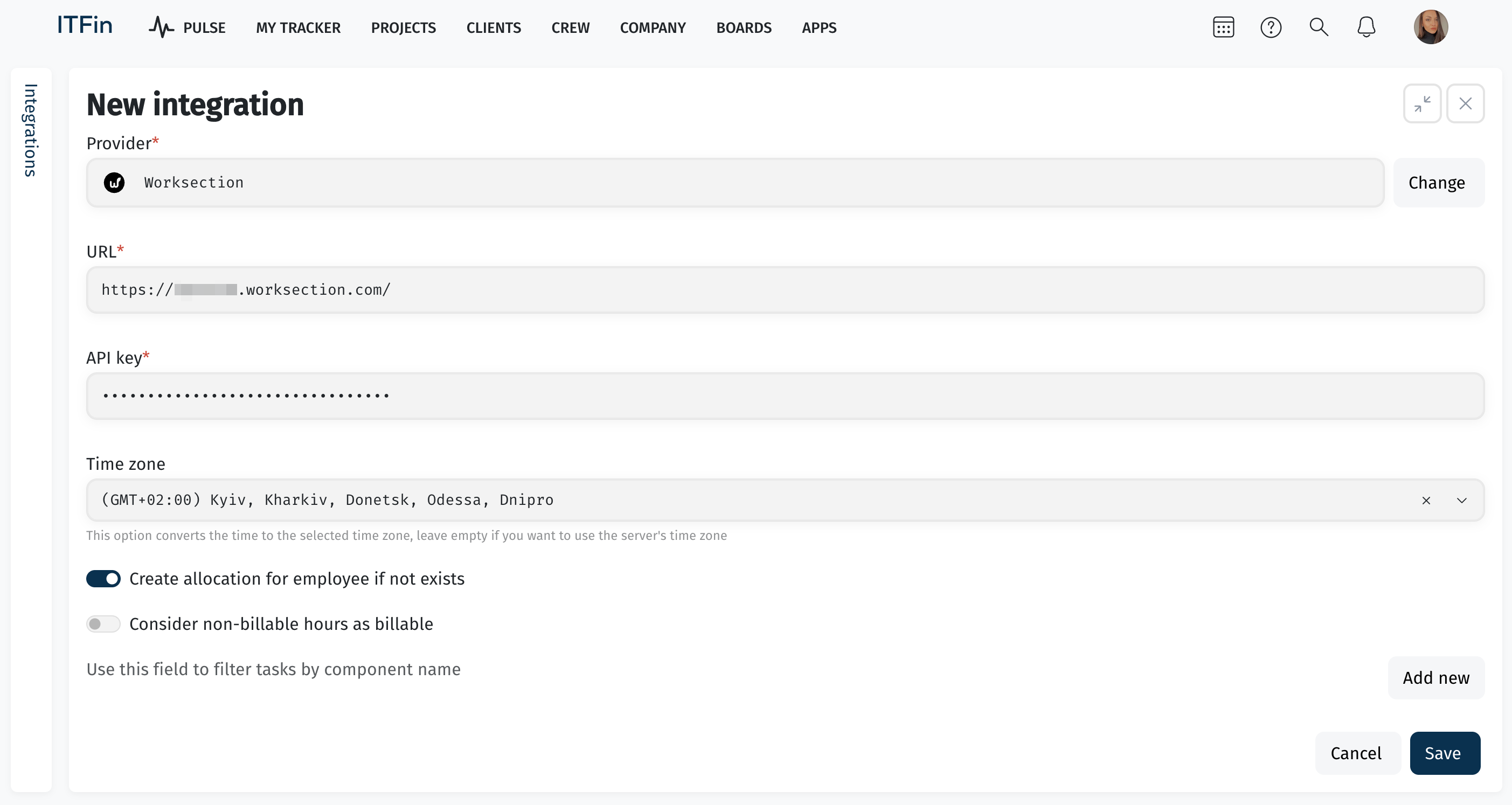Screen dimensions: 1512x805
Task: Enable Consider non-billable hours as billable
Action: [103, 624]
